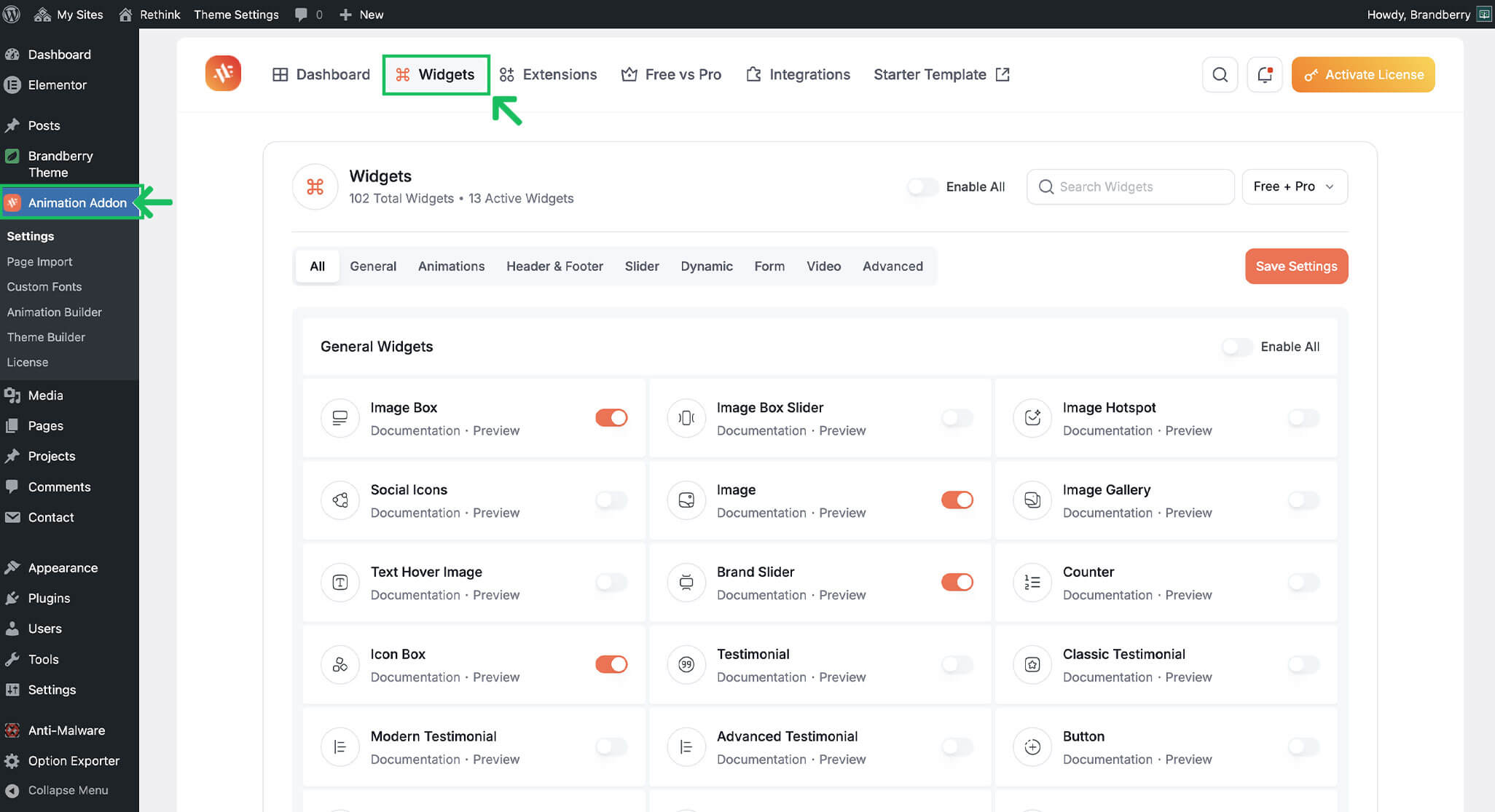The height and width of the screenshot is (812, 1495).
Task: Open Documentation link for Image Gallery
Action: 1107,513
